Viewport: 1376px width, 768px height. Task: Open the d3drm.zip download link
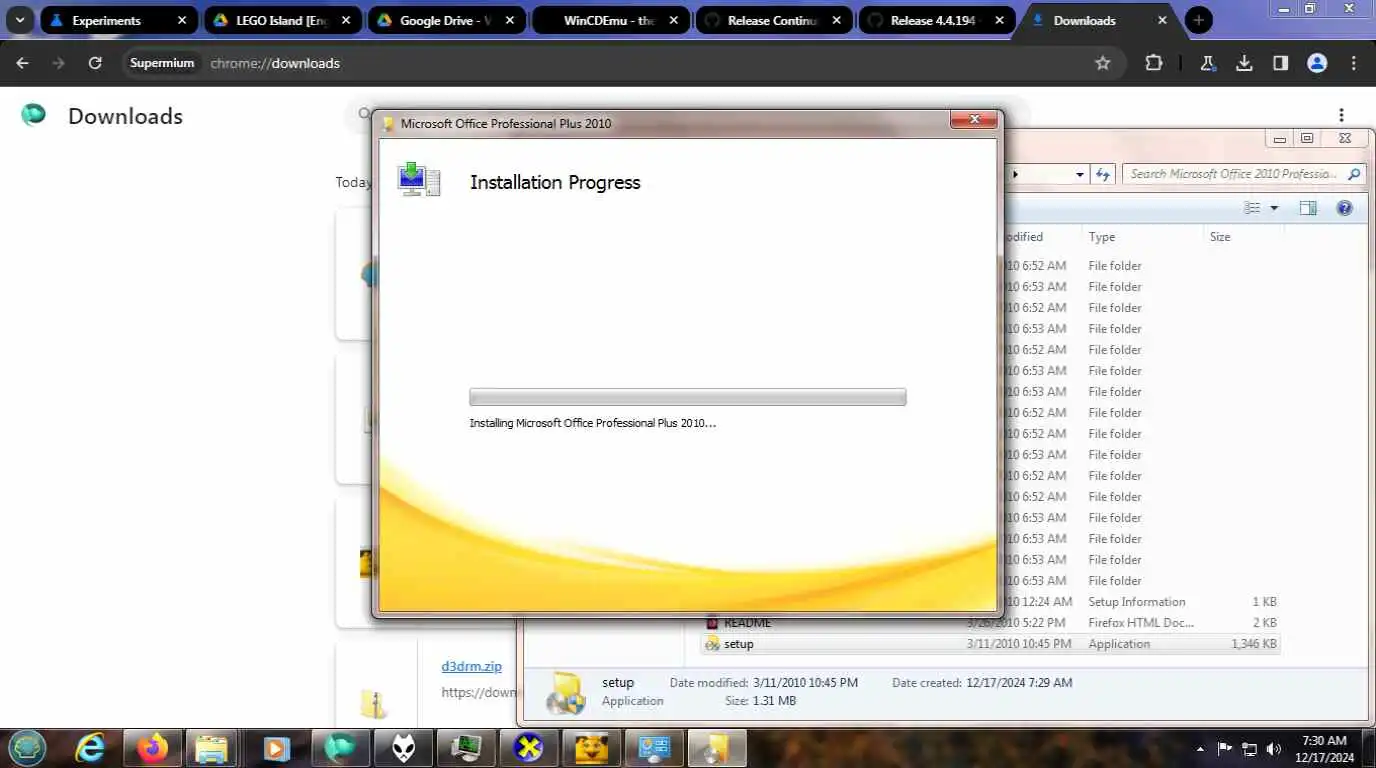471,666
